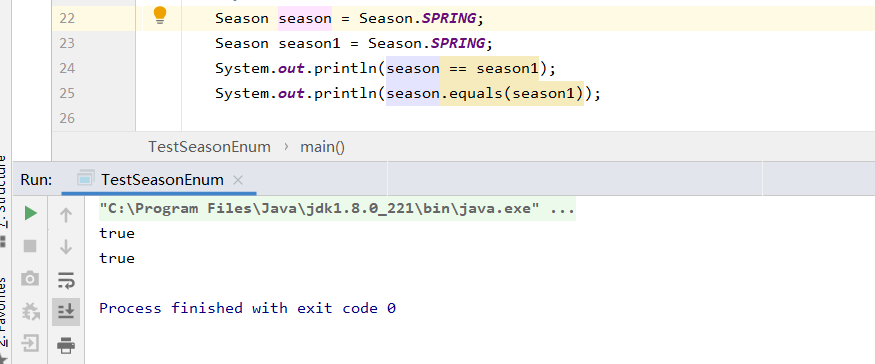Click the green Rerun button
This screenshot has height=364, width=875.
point(31,213)
